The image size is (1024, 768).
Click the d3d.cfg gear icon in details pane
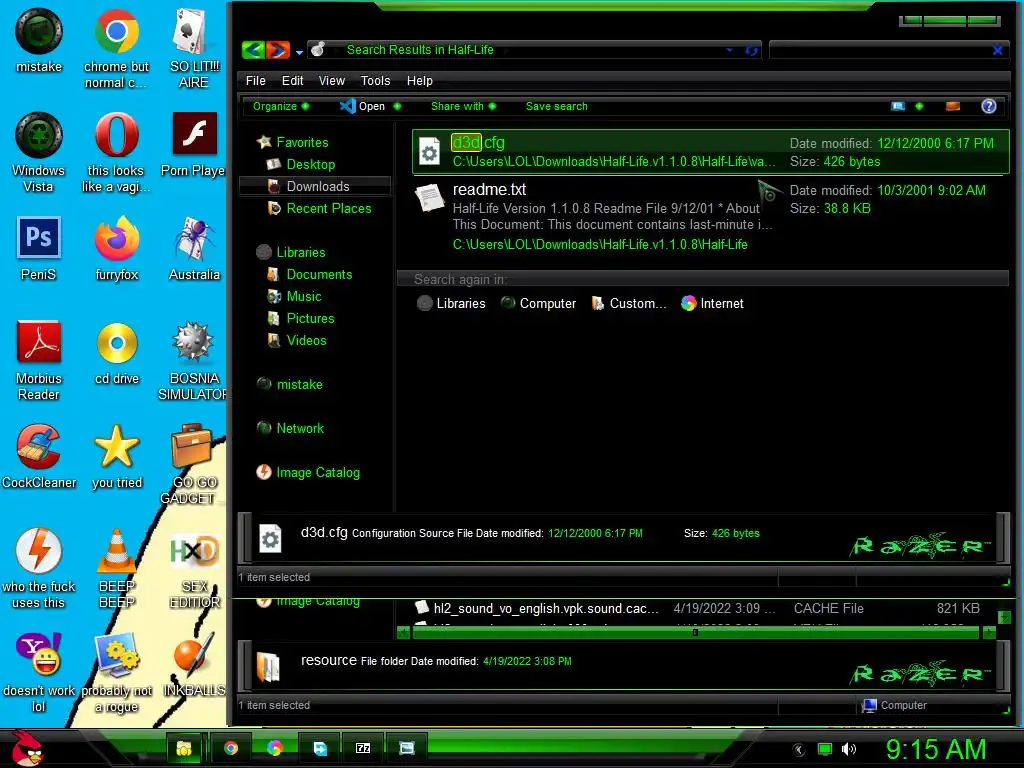tap(270, 539)
